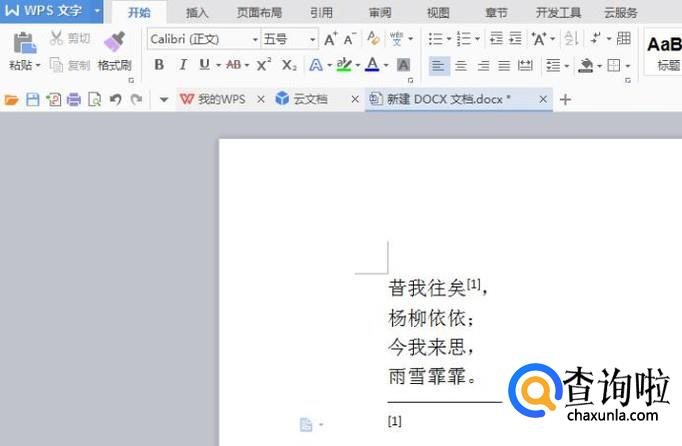Align text left
Image resolution: width=682 pixels, height=446 pixels.
point(438,66)
